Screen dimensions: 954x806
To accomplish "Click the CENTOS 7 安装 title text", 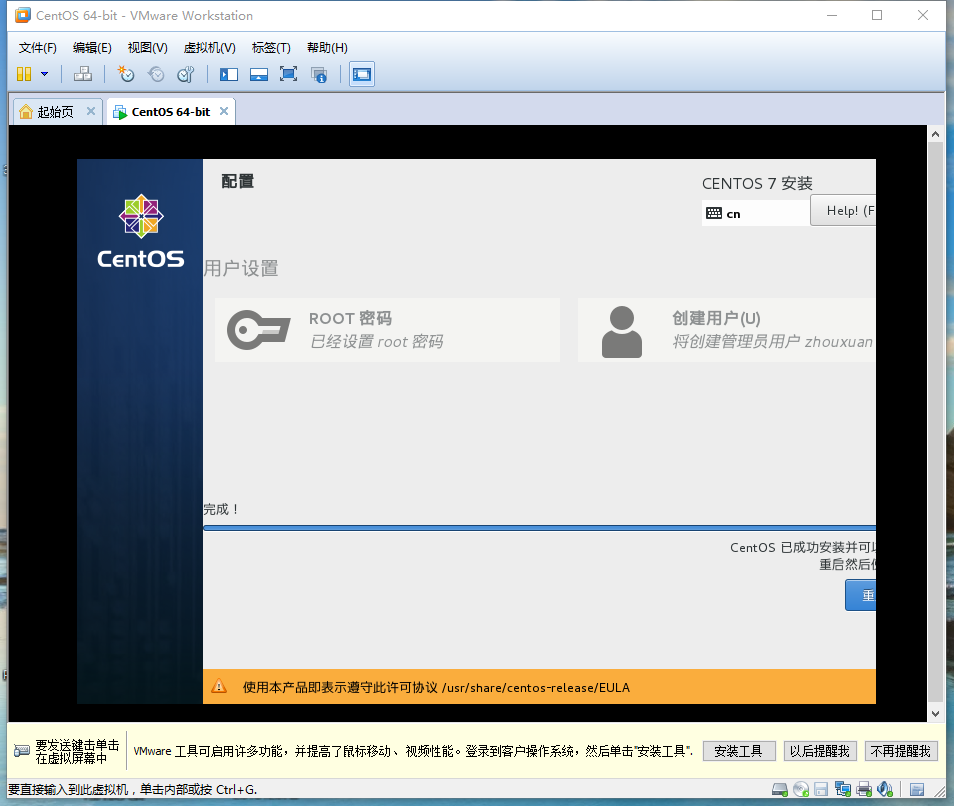I will pyautogui.click(x=757, y=183).
